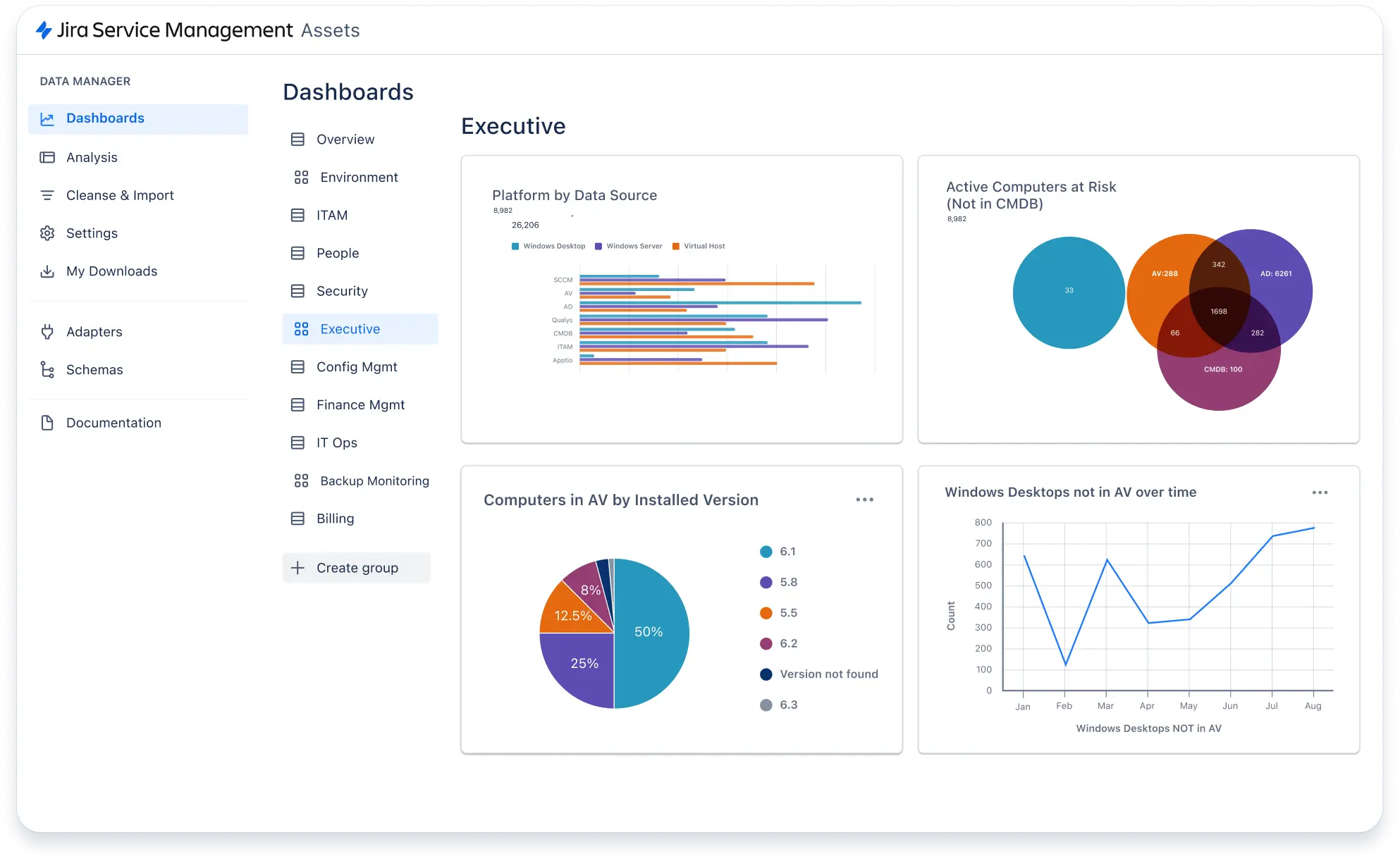Click the teal circle labeled 33
The image size is (1400, 861).
[1069, 292]
